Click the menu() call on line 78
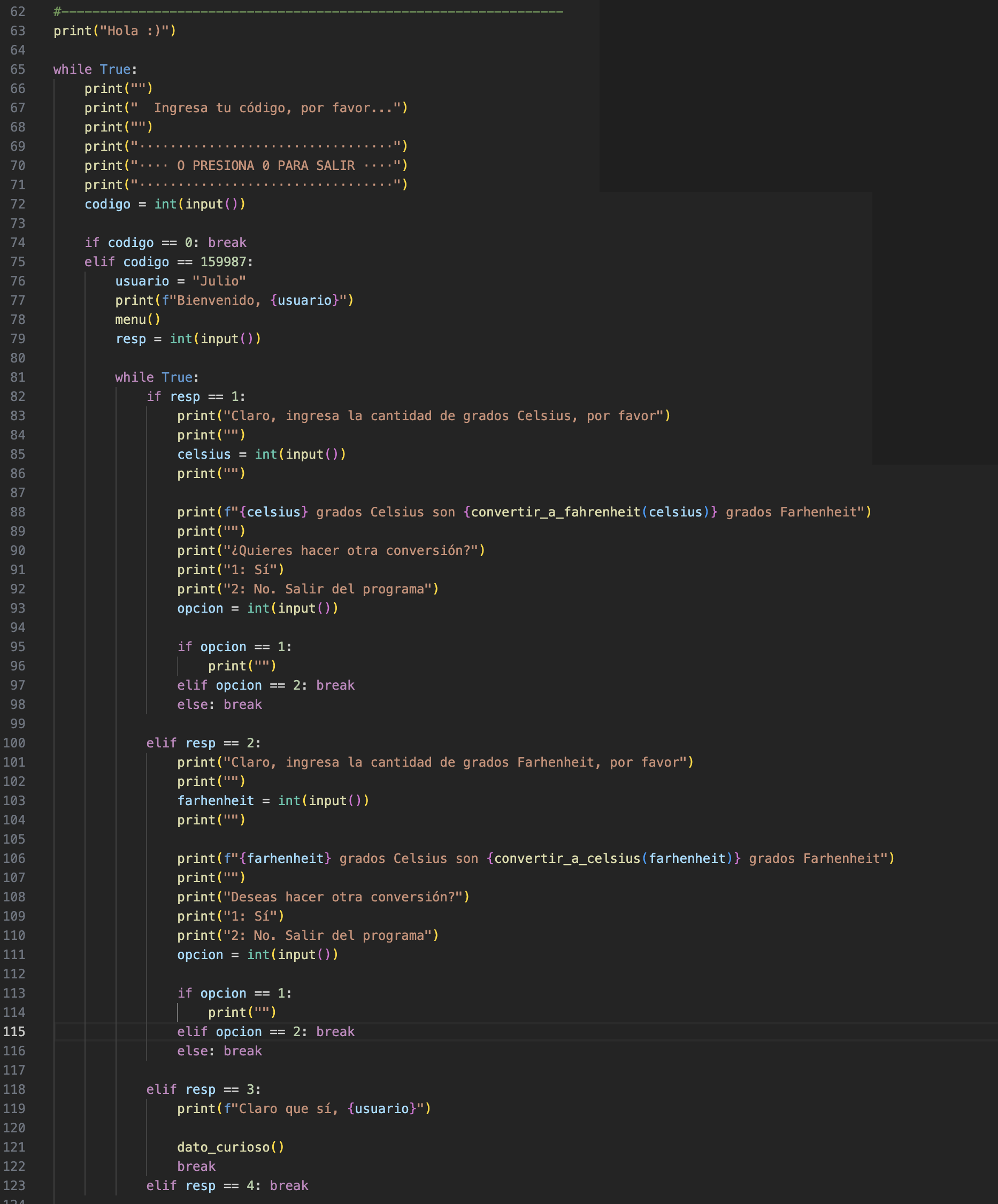This screenshot has height=1204, width=998. 137,320
